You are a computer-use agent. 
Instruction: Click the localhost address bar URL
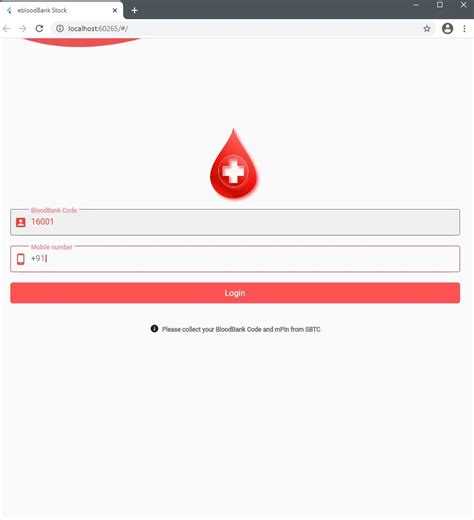pos(98,29)
